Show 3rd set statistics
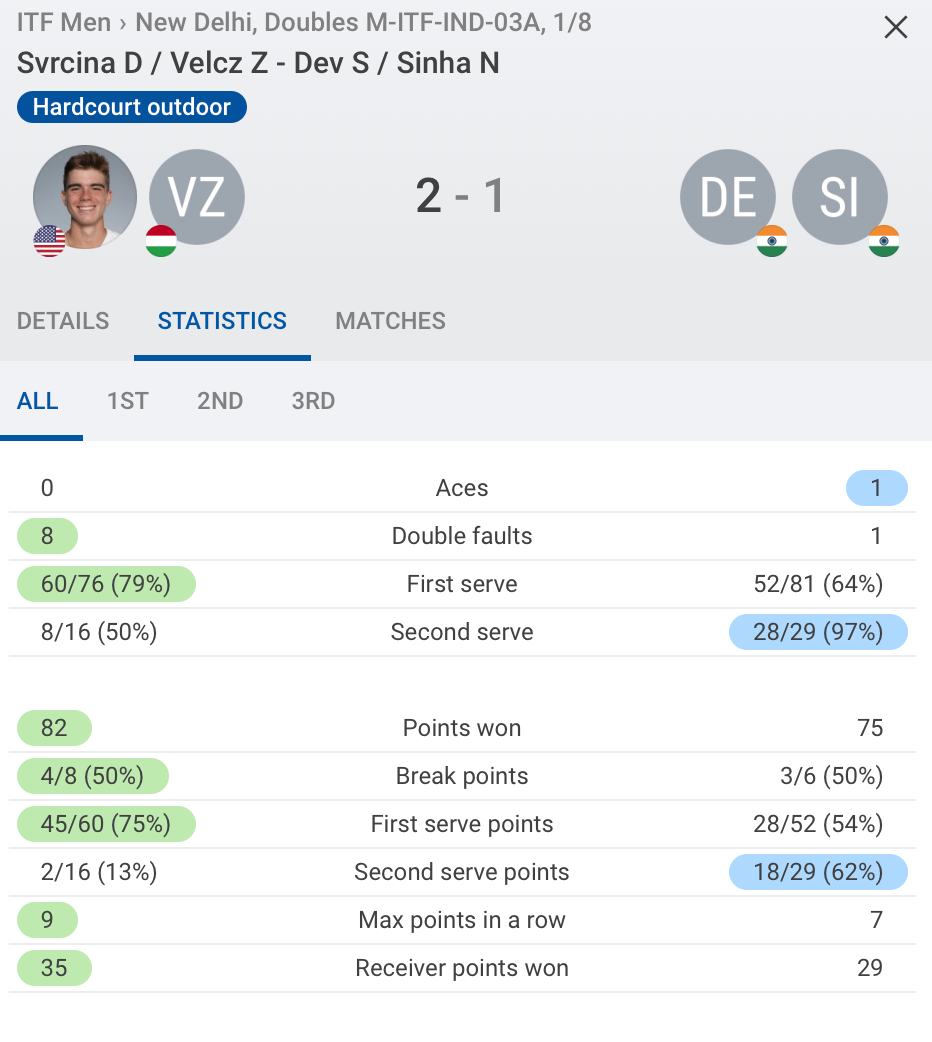The width and height of the screenshot is (932, 1042). click(313, 401)
